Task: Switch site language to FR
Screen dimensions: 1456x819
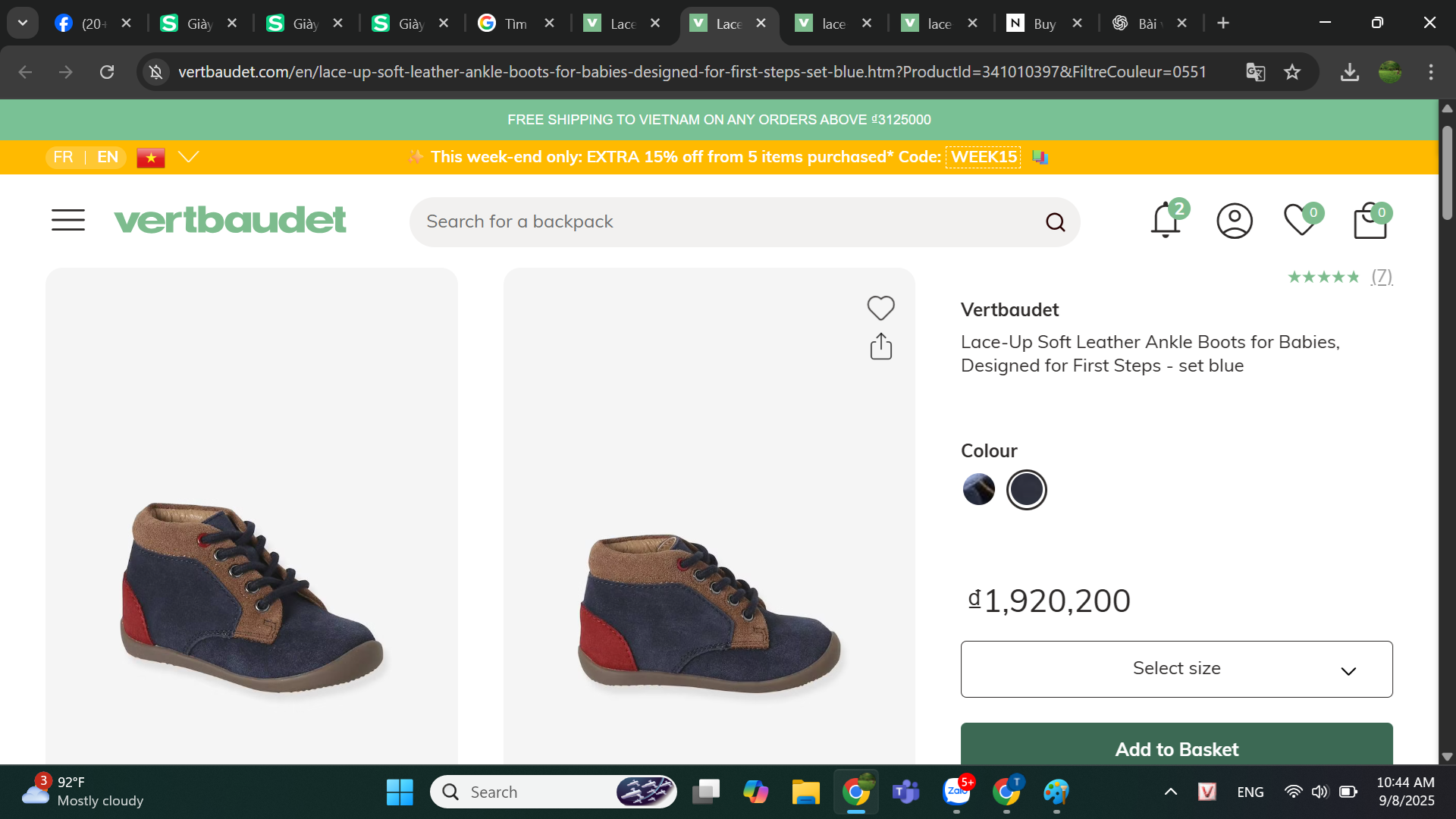Action: pos(63,157)
